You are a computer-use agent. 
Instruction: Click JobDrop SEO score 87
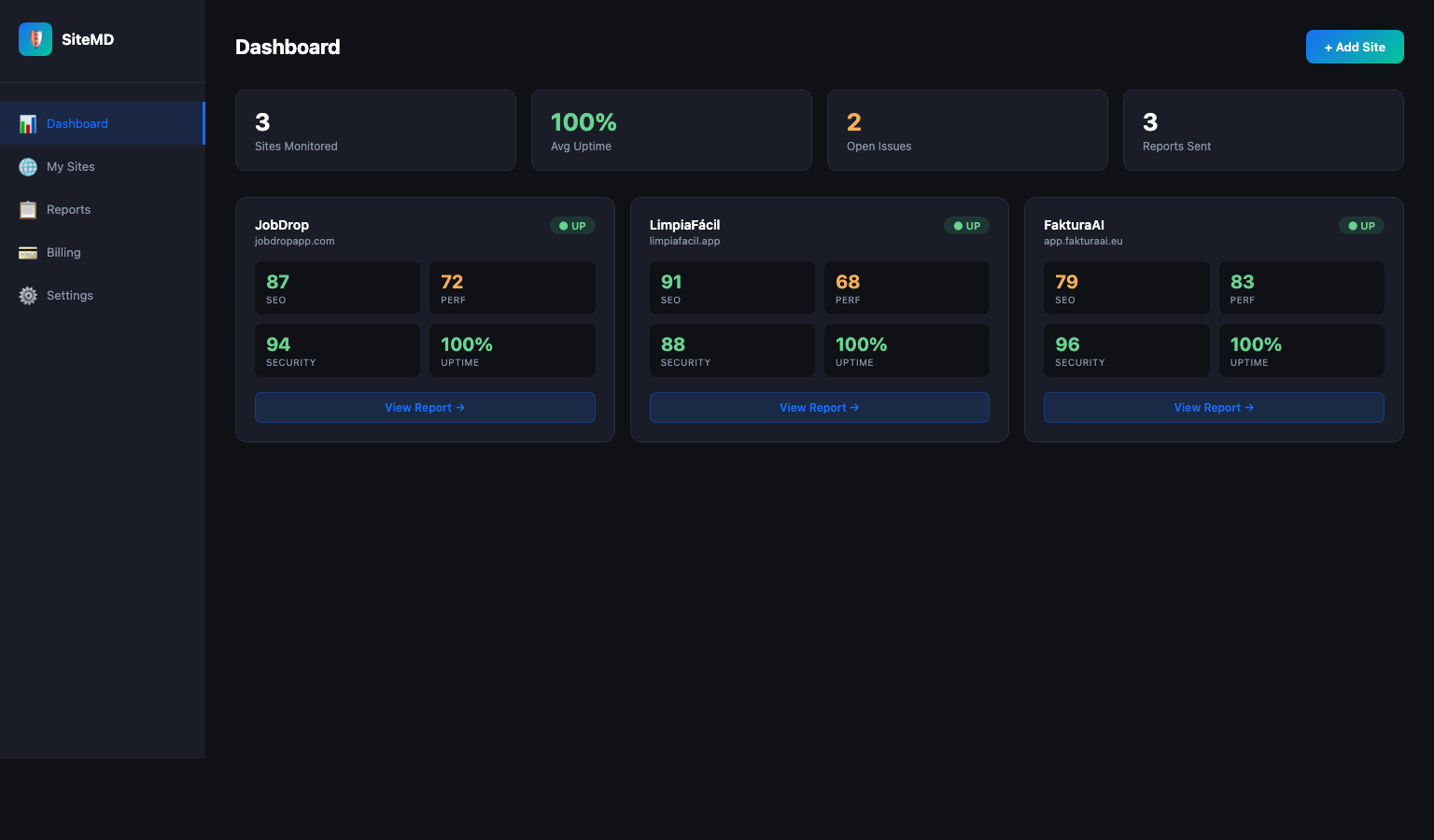pyautogui.click(x=337, y=287)
